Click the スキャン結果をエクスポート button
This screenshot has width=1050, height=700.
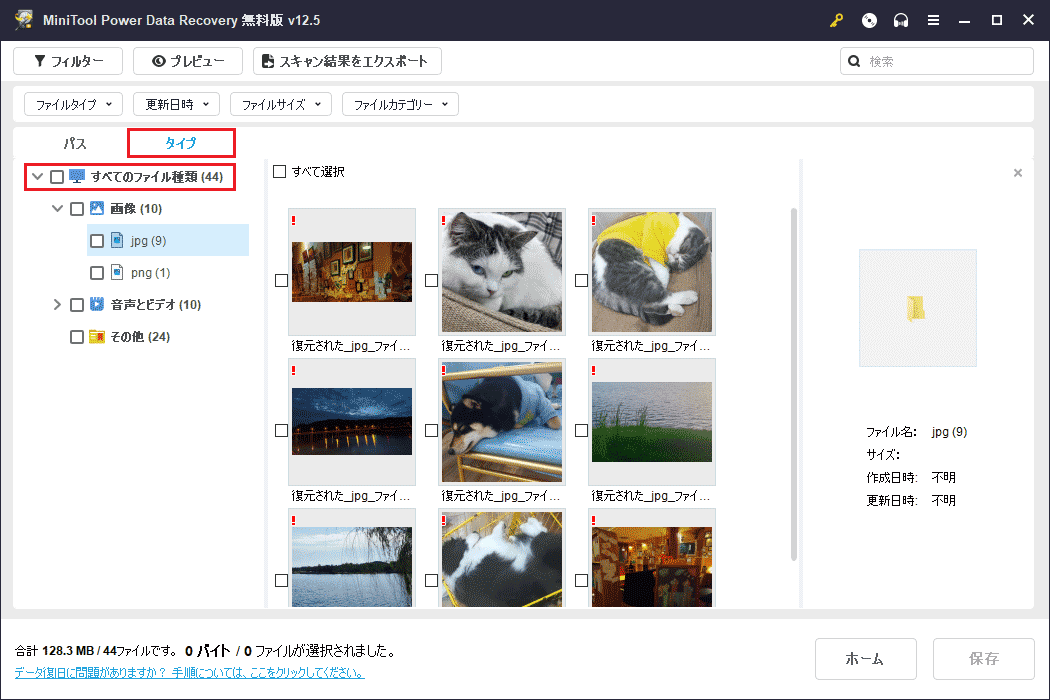tap(347, 61)
